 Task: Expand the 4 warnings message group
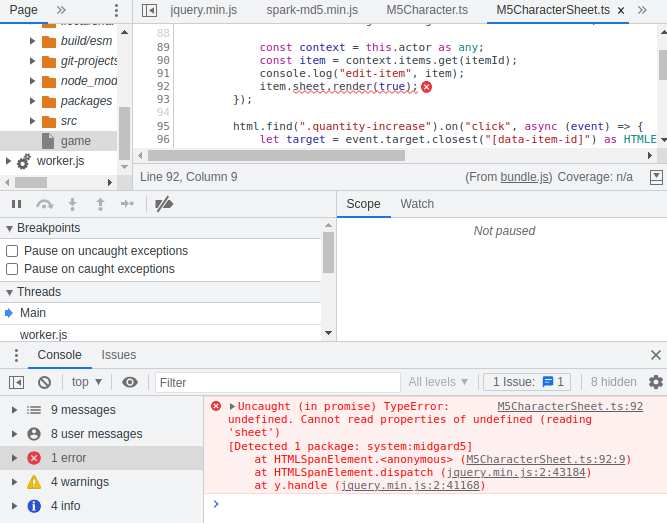[12, 482]
